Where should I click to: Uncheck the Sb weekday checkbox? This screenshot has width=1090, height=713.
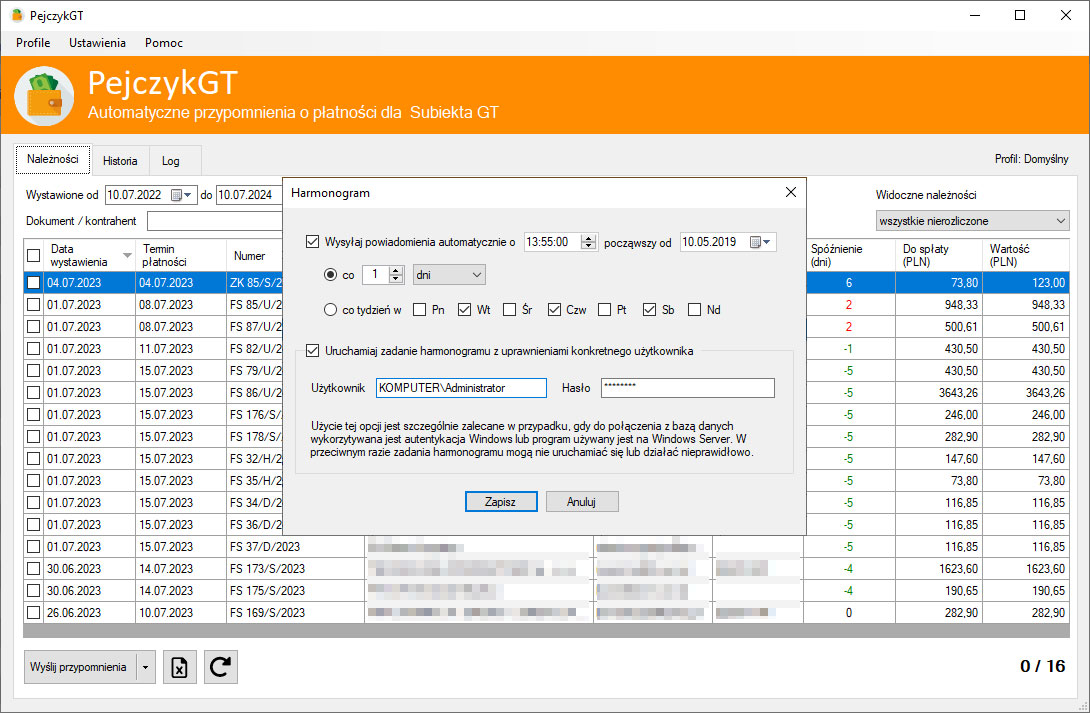click(649, 310)
